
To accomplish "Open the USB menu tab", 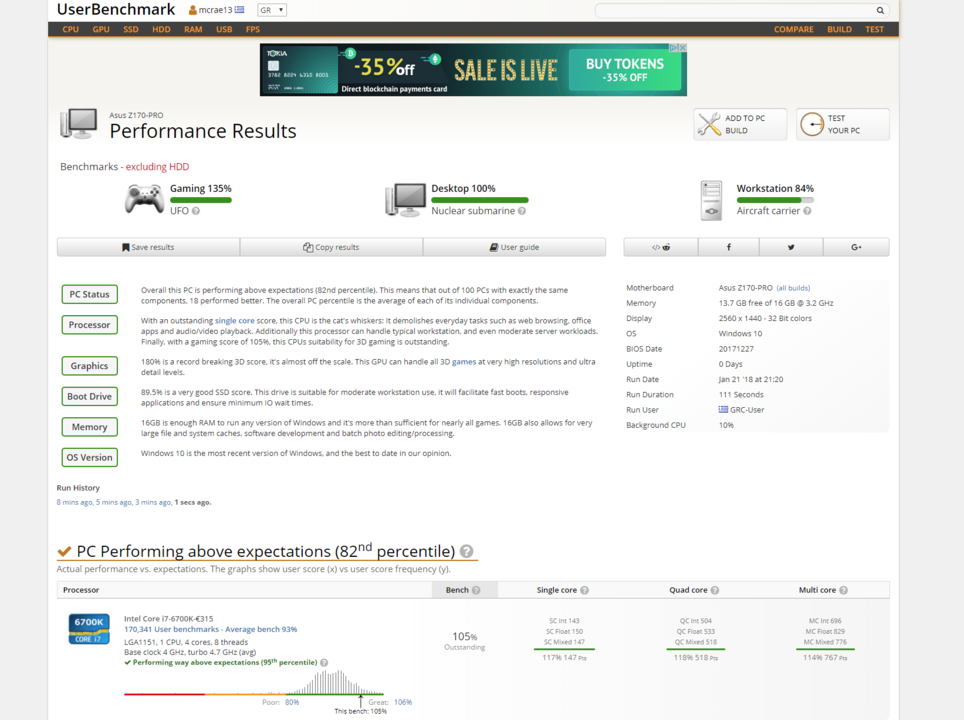I will click(x=224, y=30).
